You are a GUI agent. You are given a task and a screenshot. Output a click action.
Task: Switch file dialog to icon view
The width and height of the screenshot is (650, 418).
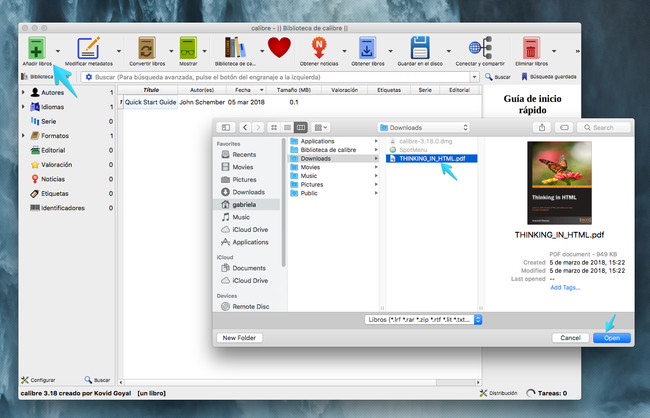(274, 127)
